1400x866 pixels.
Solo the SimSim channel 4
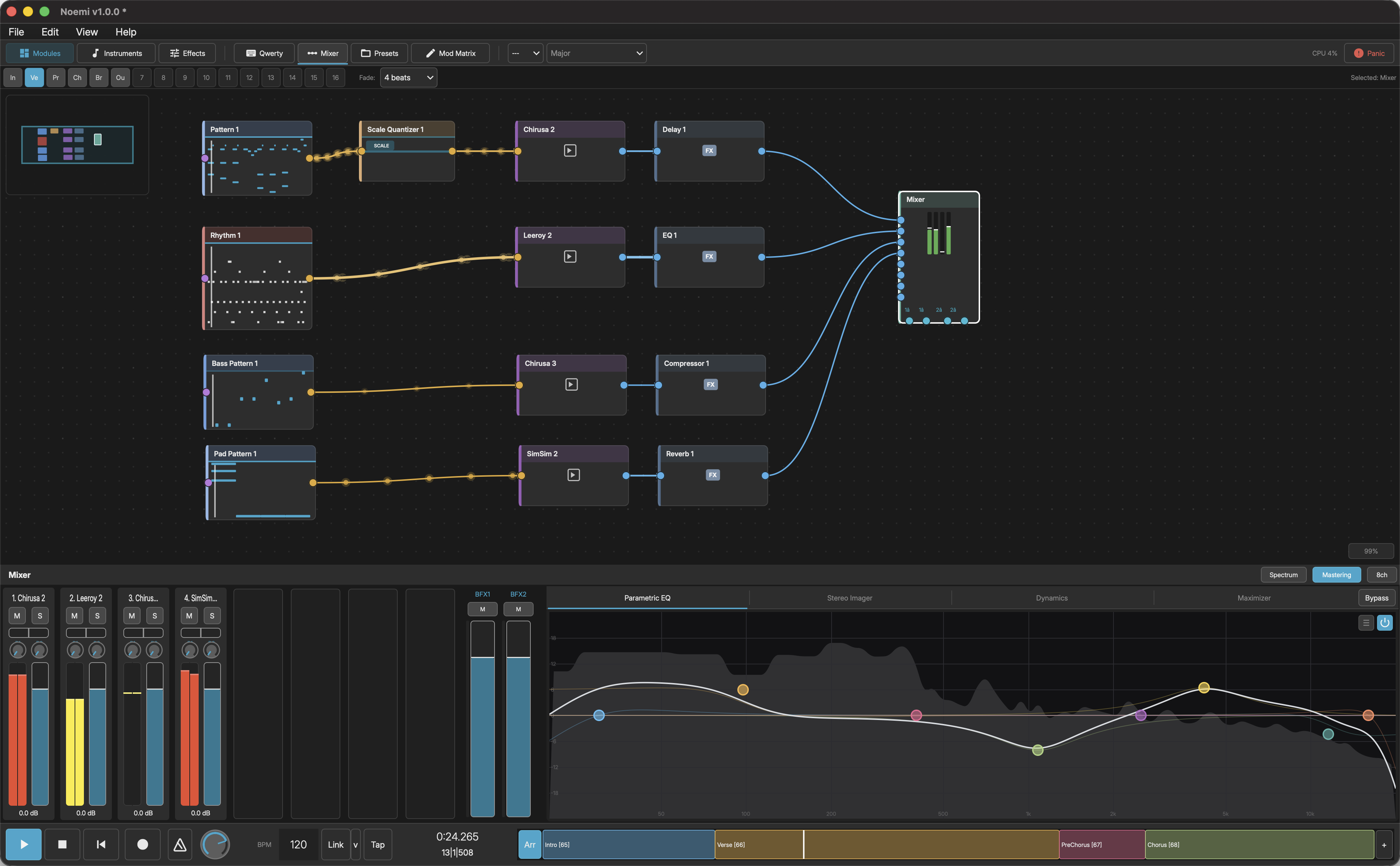[x=212, y=616]
